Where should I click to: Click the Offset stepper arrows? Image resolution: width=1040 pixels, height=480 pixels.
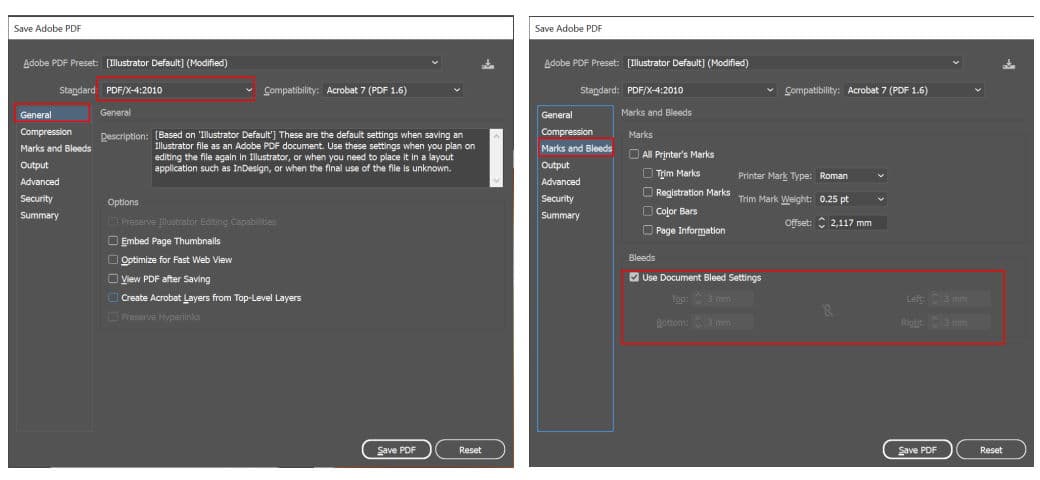(821, 223)
